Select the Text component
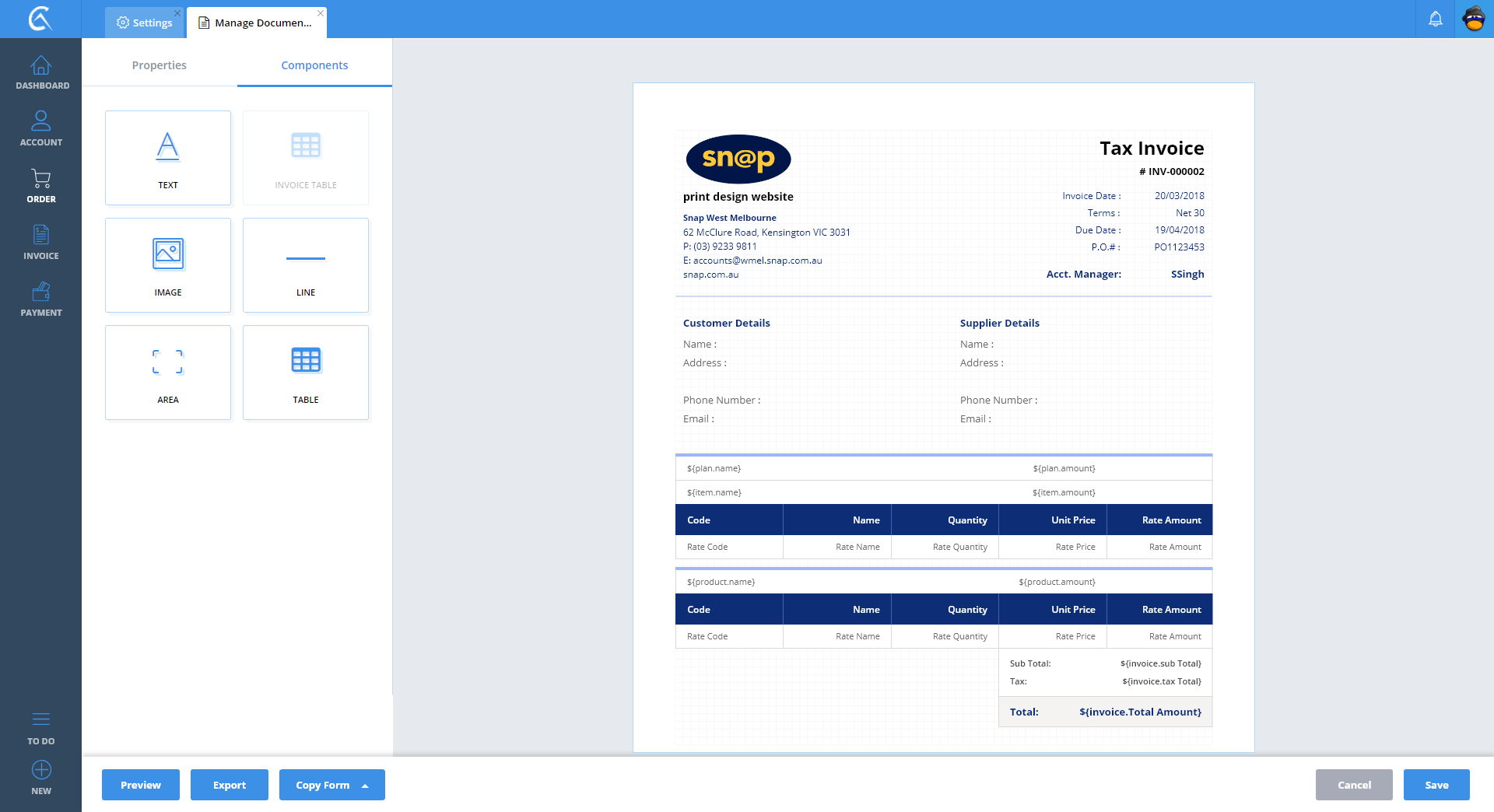1494x812 pixels. [x=168, y=158]
